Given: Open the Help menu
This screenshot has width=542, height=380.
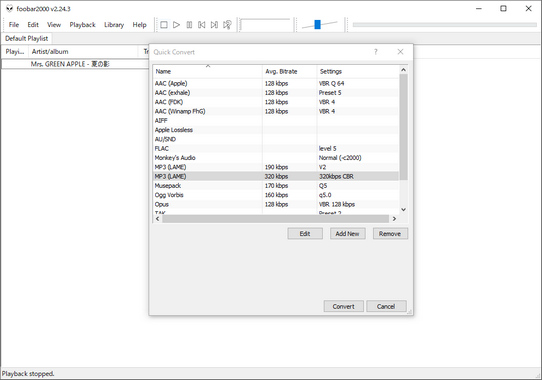Looking at the screenshot, I should 139,25.
